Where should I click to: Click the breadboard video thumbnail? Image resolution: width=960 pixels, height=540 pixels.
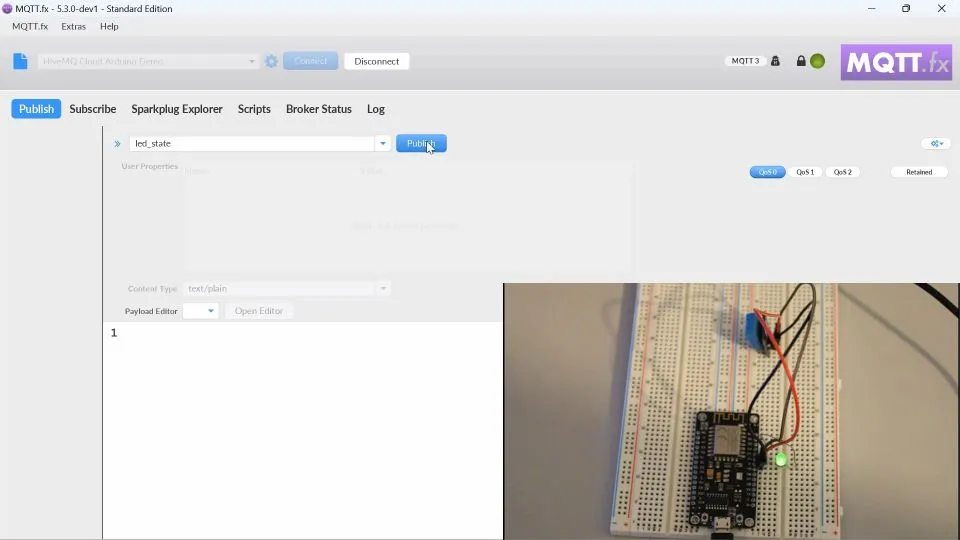[x=732, y=411]
